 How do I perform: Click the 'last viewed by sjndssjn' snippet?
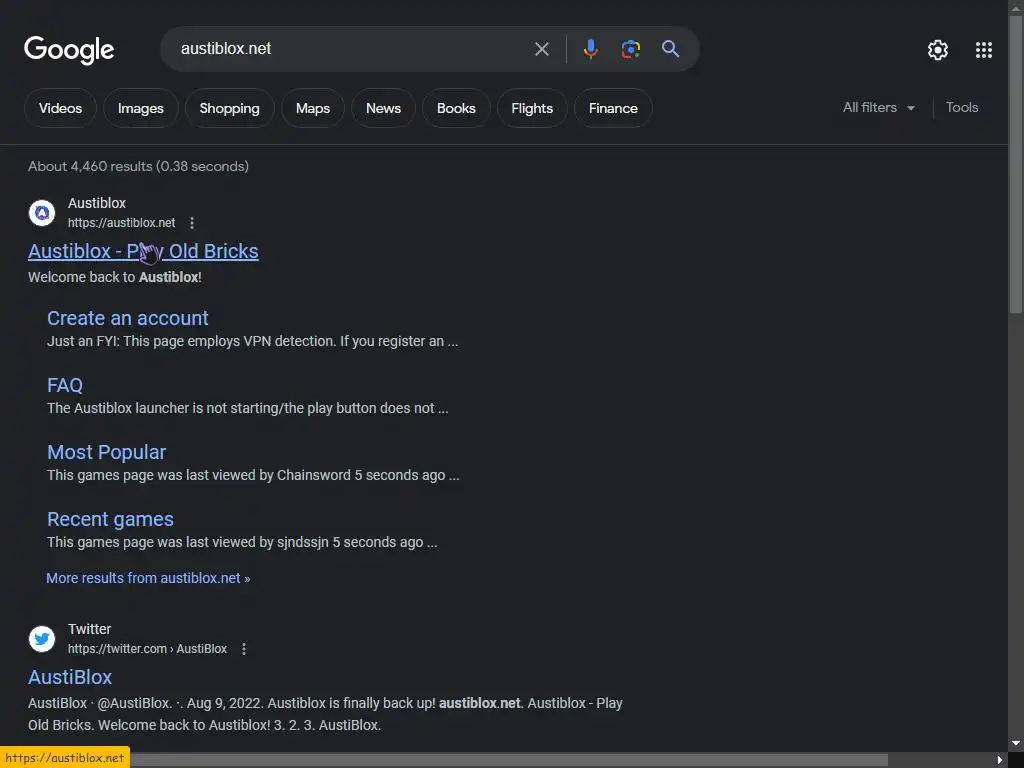point(242,542)
